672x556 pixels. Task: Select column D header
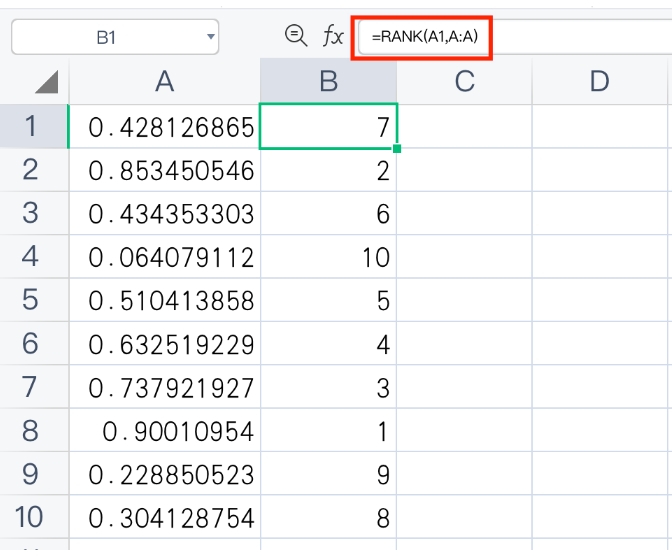click(600, 81)
